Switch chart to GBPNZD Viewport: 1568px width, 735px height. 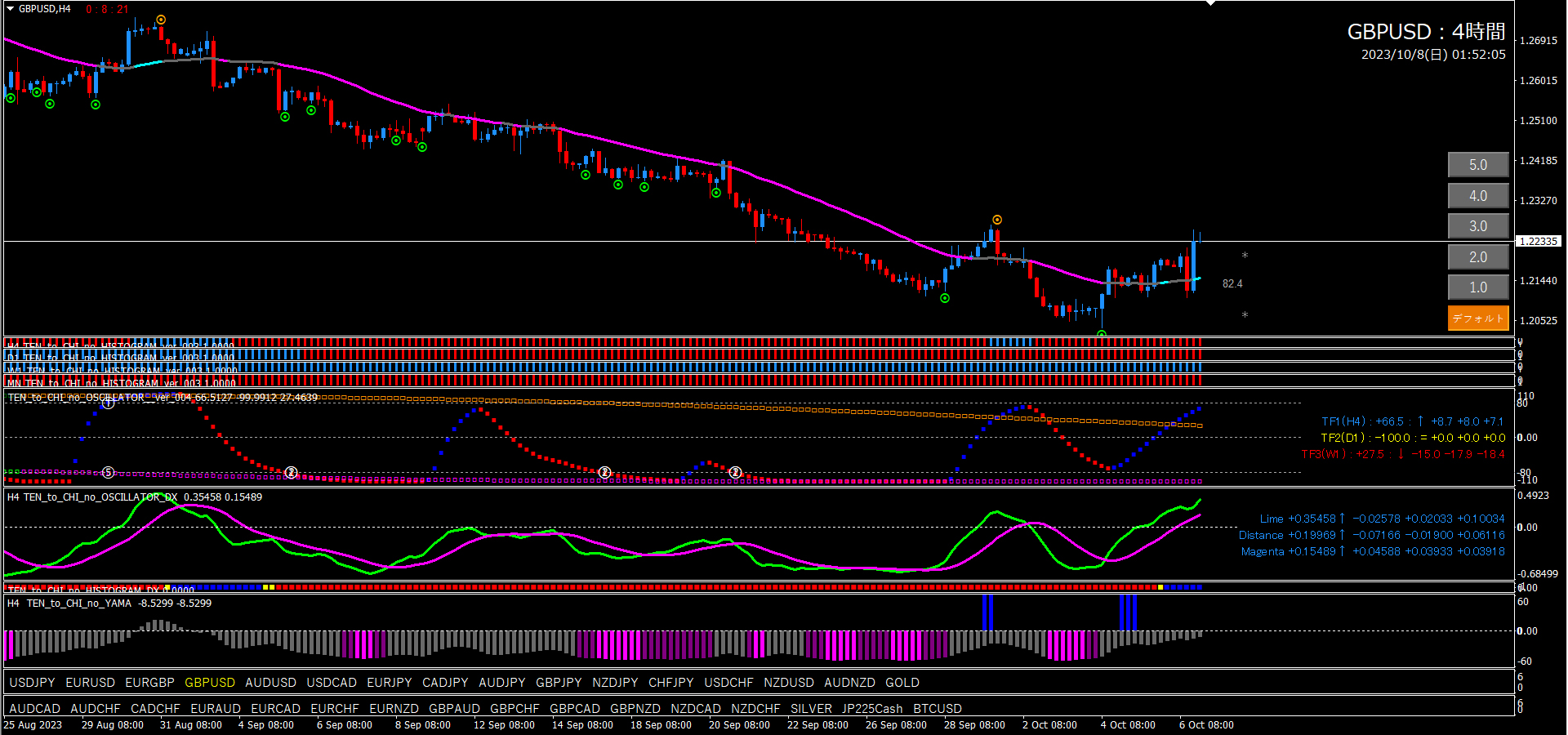click(635, 709)
